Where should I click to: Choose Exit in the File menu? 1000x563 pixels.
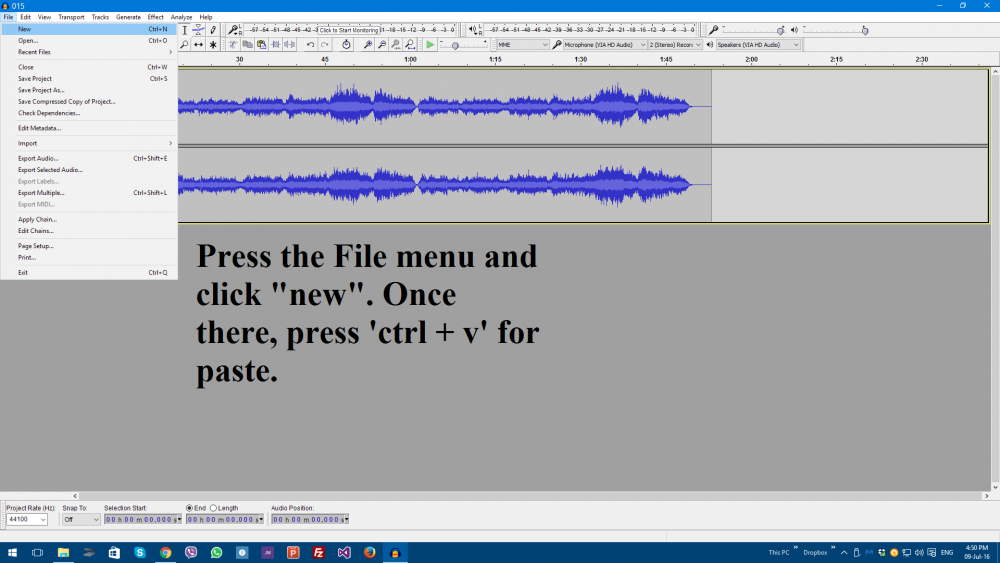pyautogui.click(x=89, y=273)
